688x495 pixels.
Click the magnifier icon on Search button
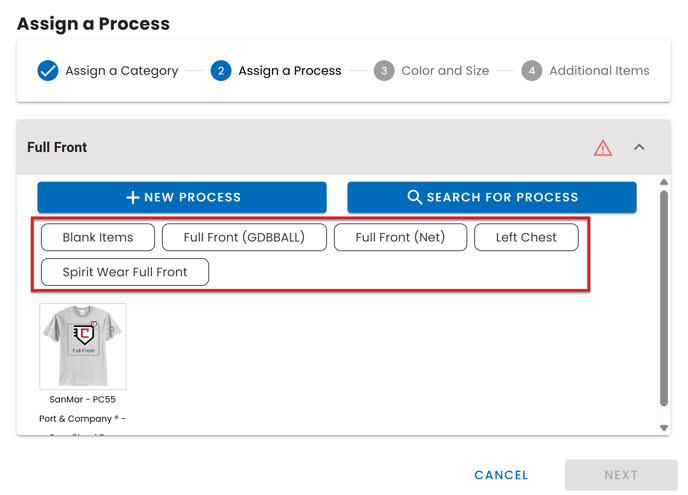[x=415, y=197]
